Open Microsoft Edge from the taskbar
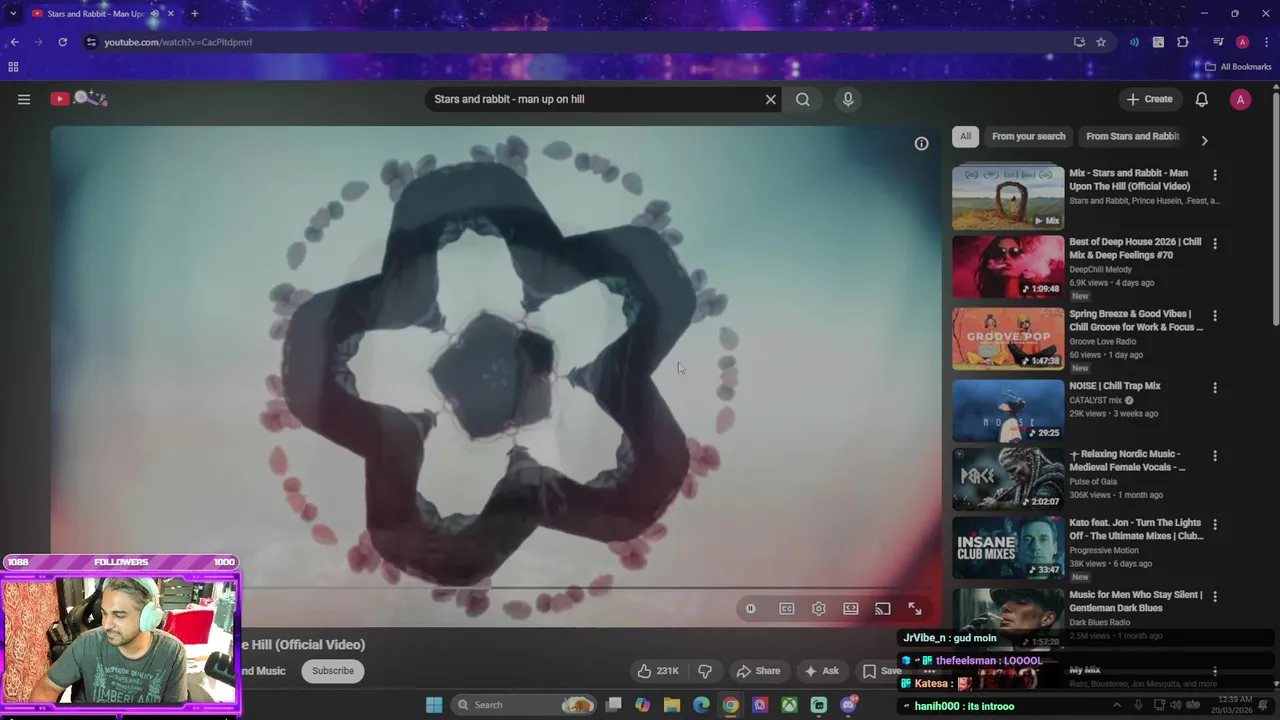This screenshot has height=720, width=1280. pyautogui.click(x=701, y=705)
